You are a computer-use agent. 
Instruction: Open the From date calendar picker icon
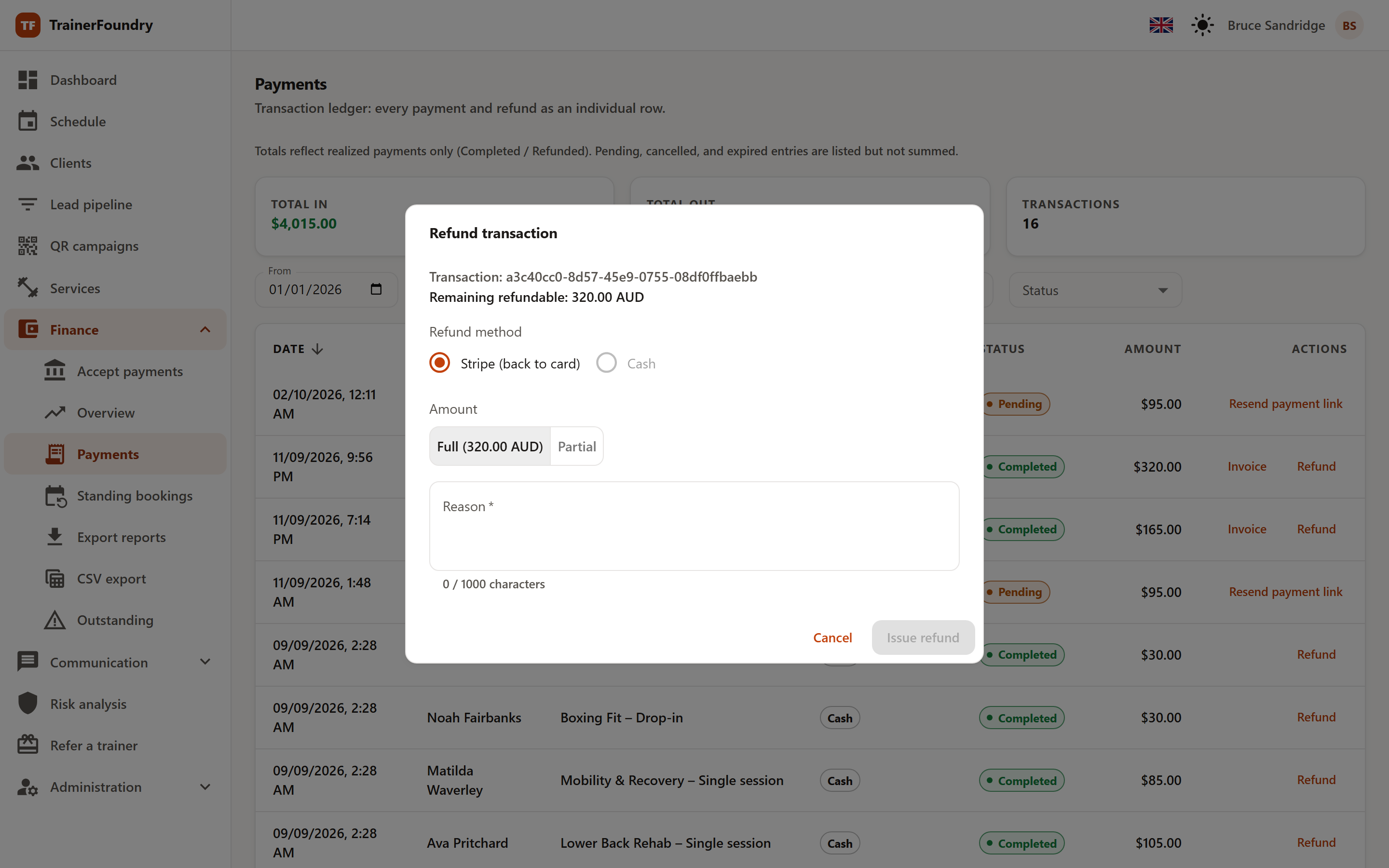(376, 289)
